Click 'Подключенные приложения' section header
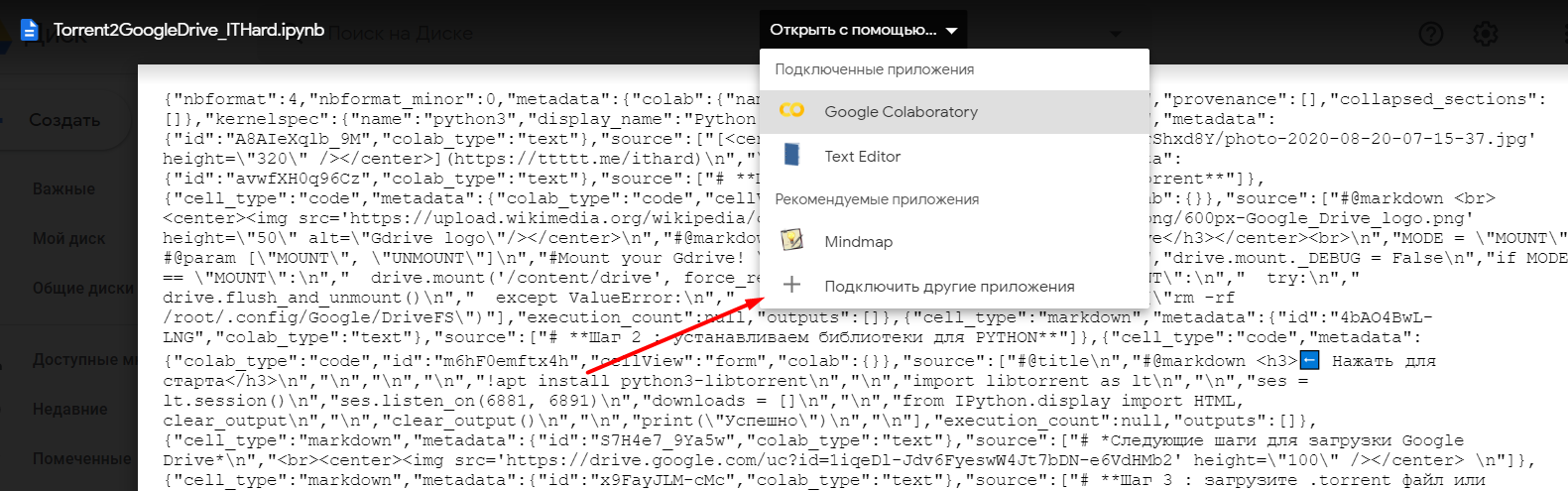 click(x=874, y=69)
